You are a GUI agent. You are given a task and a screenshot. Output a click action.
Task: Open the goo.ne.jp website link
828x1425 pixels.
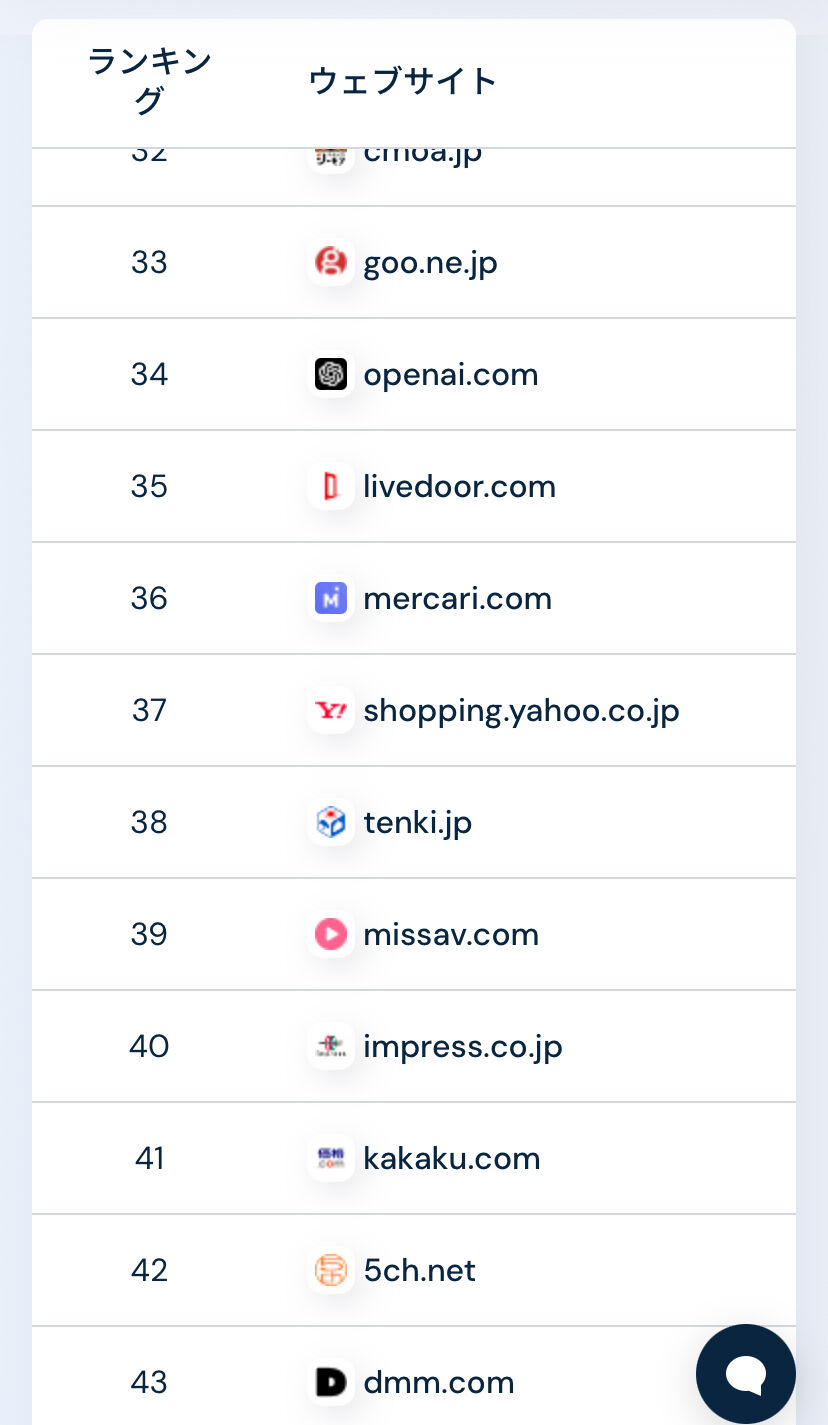[431, 263]
